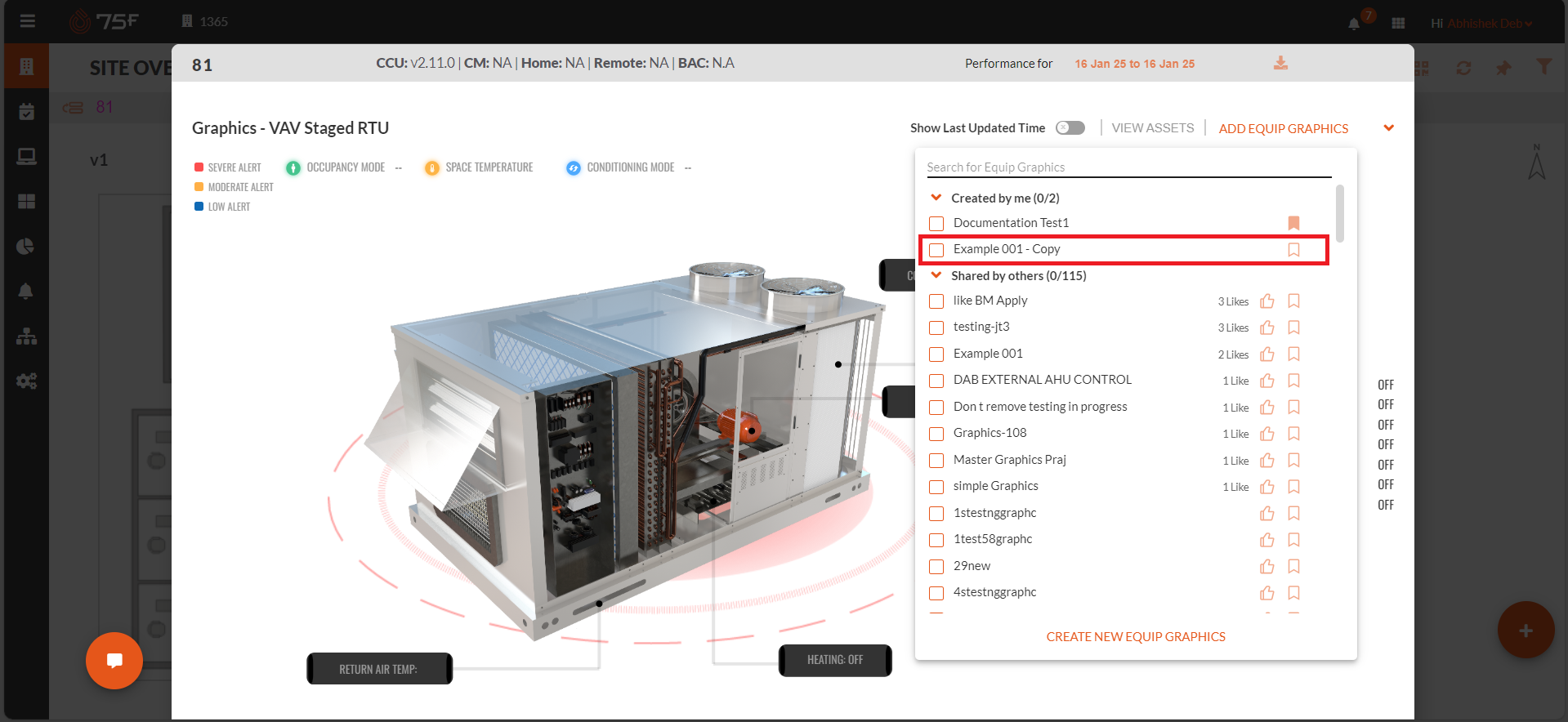Image resolution: width=1568 pixels, height=722 pixels.
Task: Click the 75F logo
Action: tap(105, 21)
